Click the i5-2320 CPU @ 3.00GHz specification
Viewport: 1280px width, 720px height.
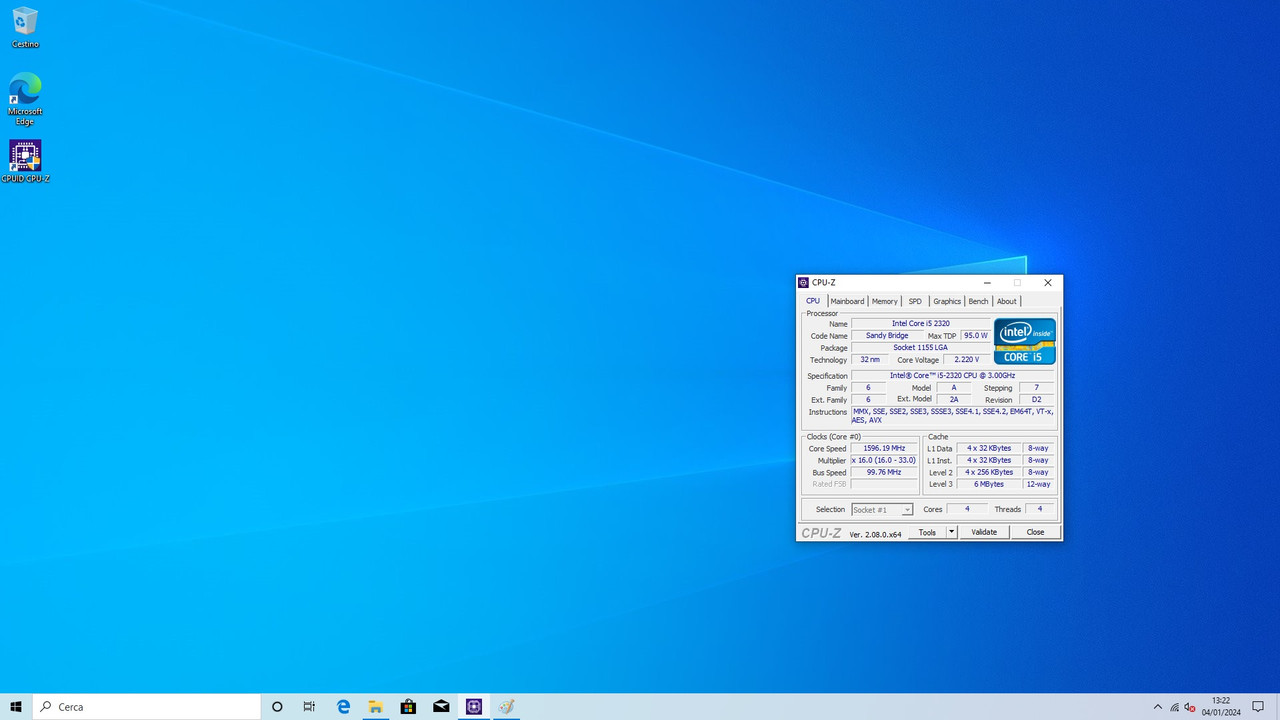pyautogui.click(x=952, y=376)
